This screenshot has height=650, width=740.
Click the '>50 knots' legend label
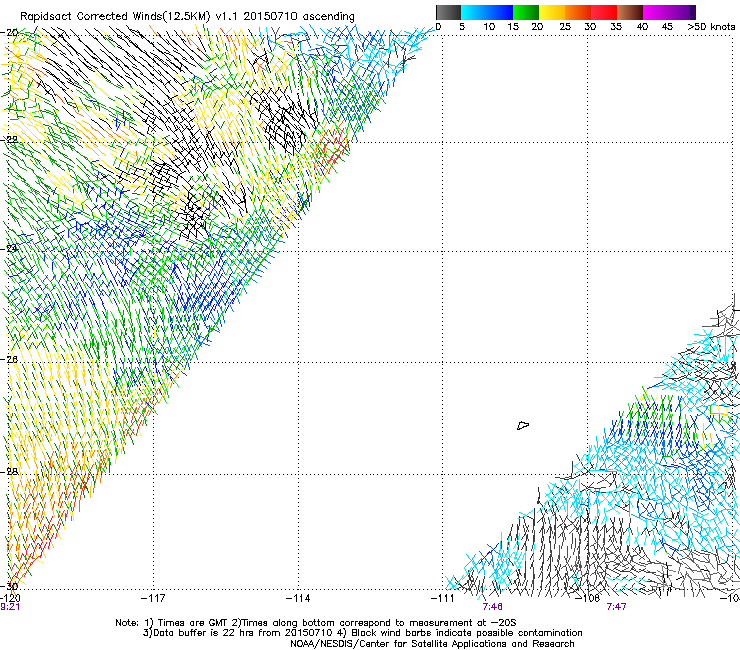coord(711,26)
